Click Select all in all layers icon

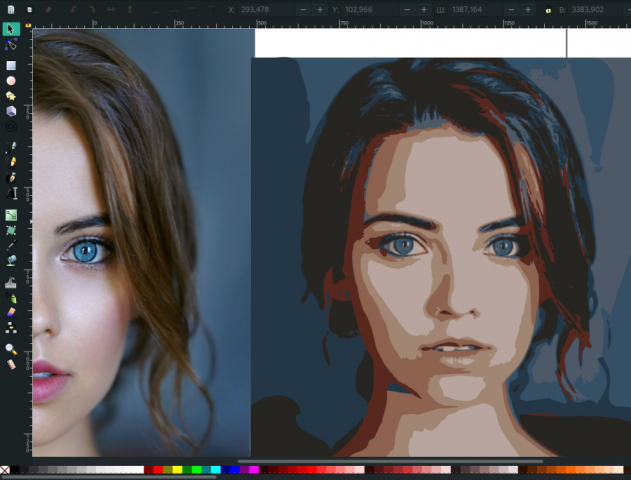29,10
